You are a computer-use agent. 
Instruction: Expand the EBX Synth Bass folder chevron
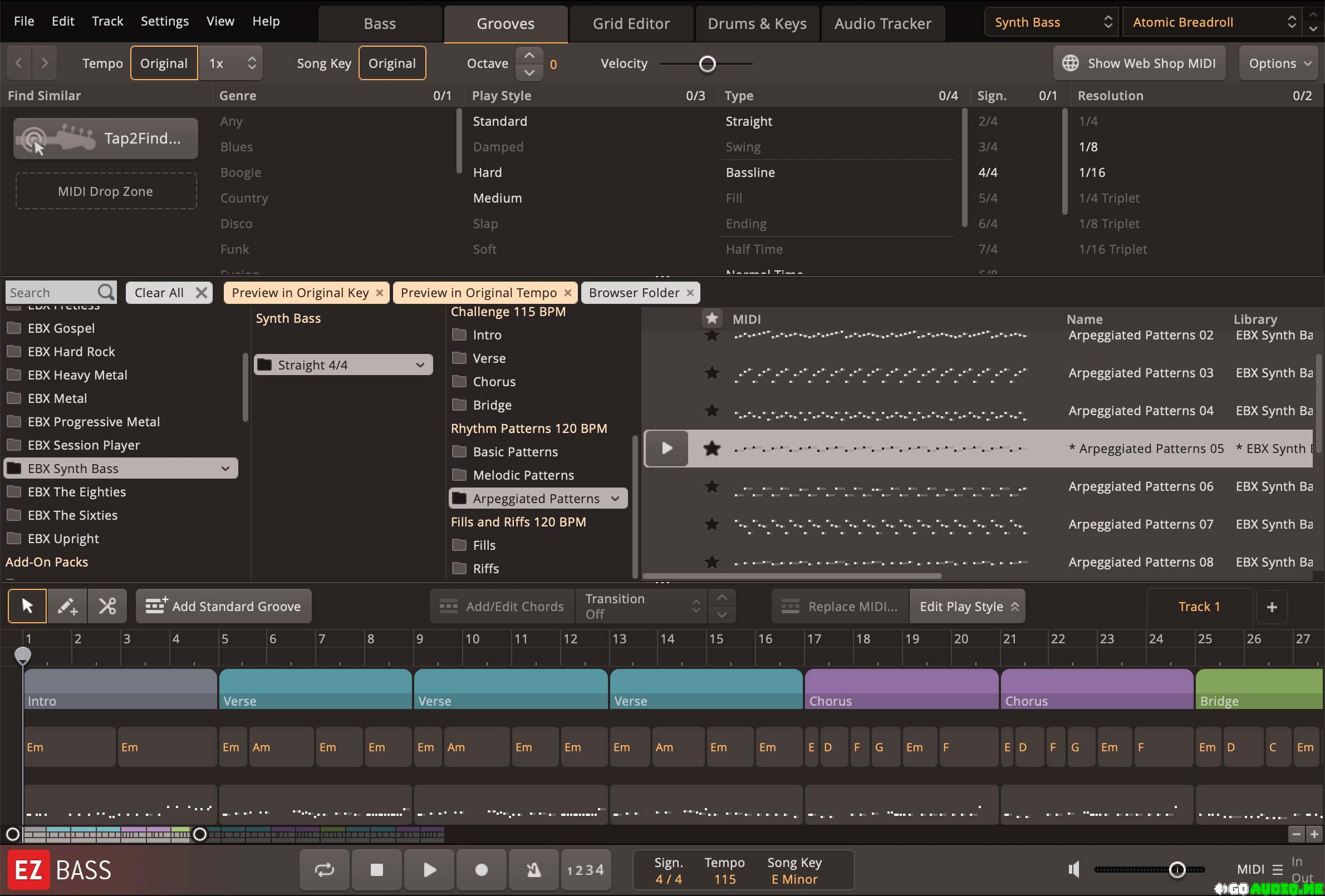pyautogui.click(x=225, y=469)
